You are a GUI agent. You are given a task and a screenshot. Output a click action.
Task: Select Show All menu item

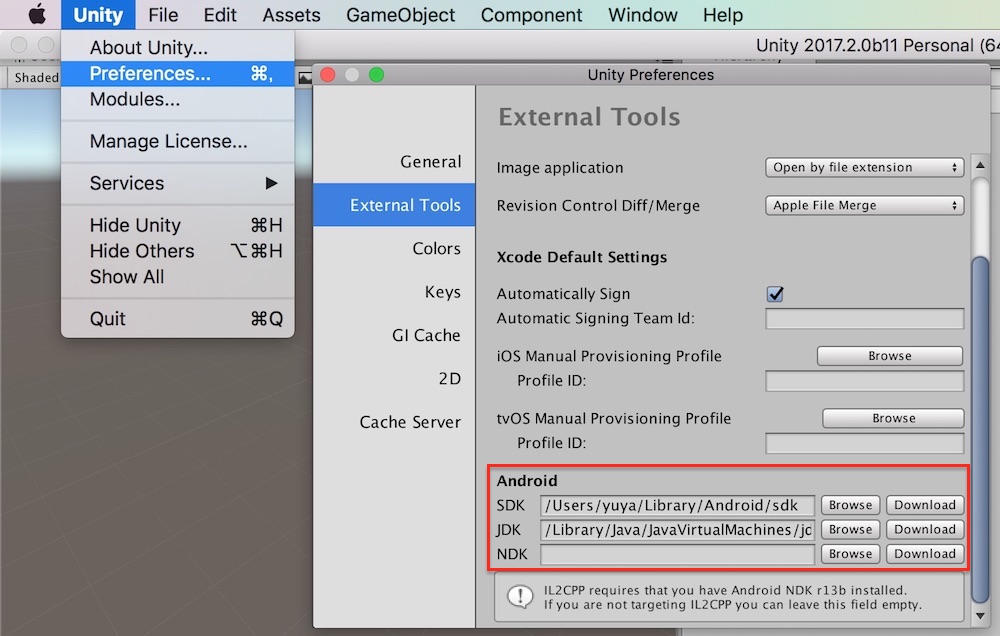point(178,276)
